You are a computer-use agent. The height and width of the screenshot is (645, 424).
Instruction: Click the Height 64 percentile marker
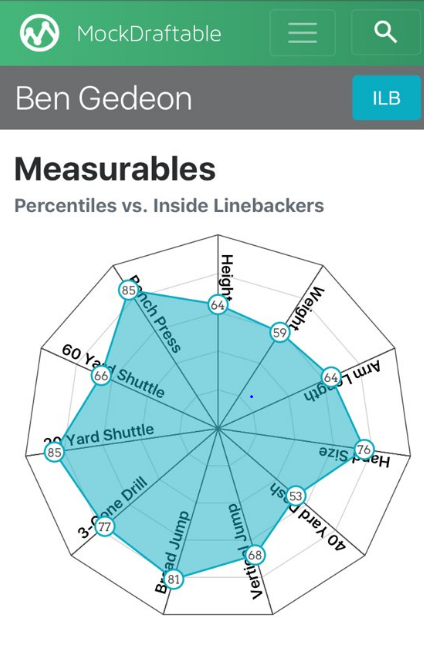pos(218,305)
